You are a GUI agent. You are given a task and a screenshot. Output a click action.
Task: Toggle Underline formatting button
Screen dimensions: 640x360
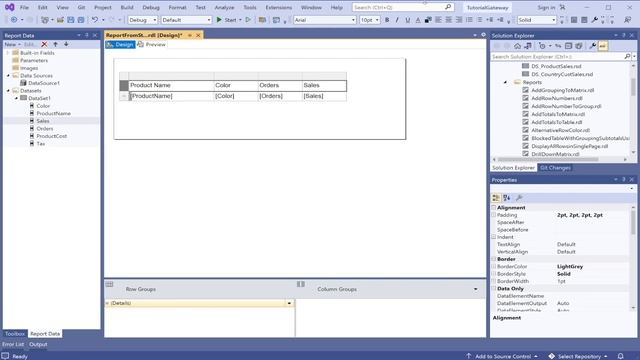[407, 20]
